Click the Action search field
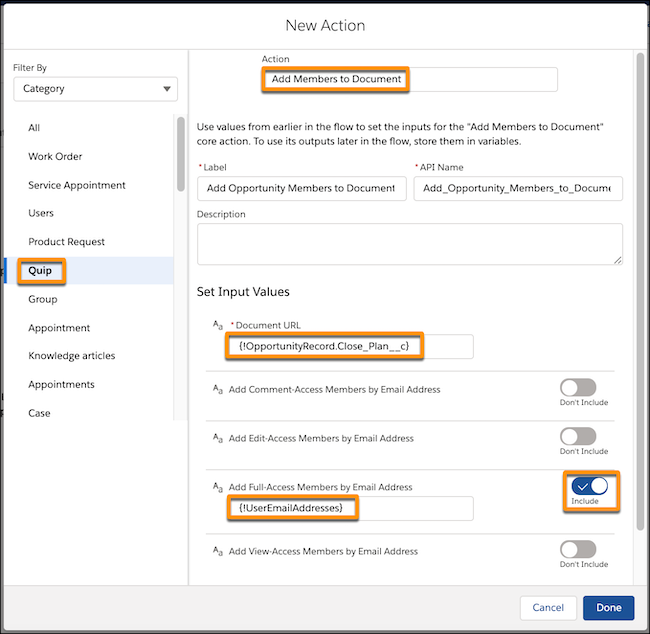 click(x=410, y=79)
